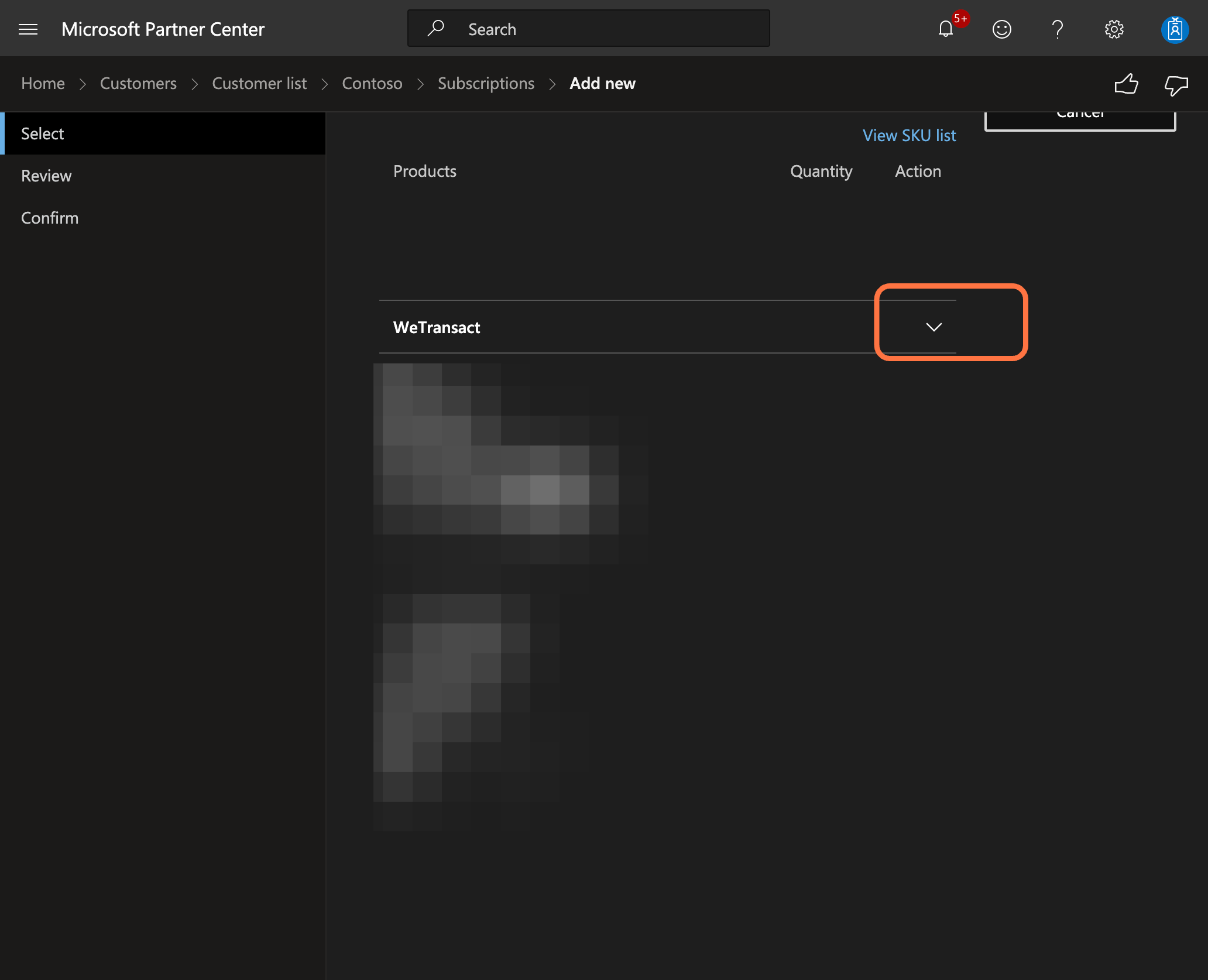Click the smiley feedback icon

pos(1002,29)
